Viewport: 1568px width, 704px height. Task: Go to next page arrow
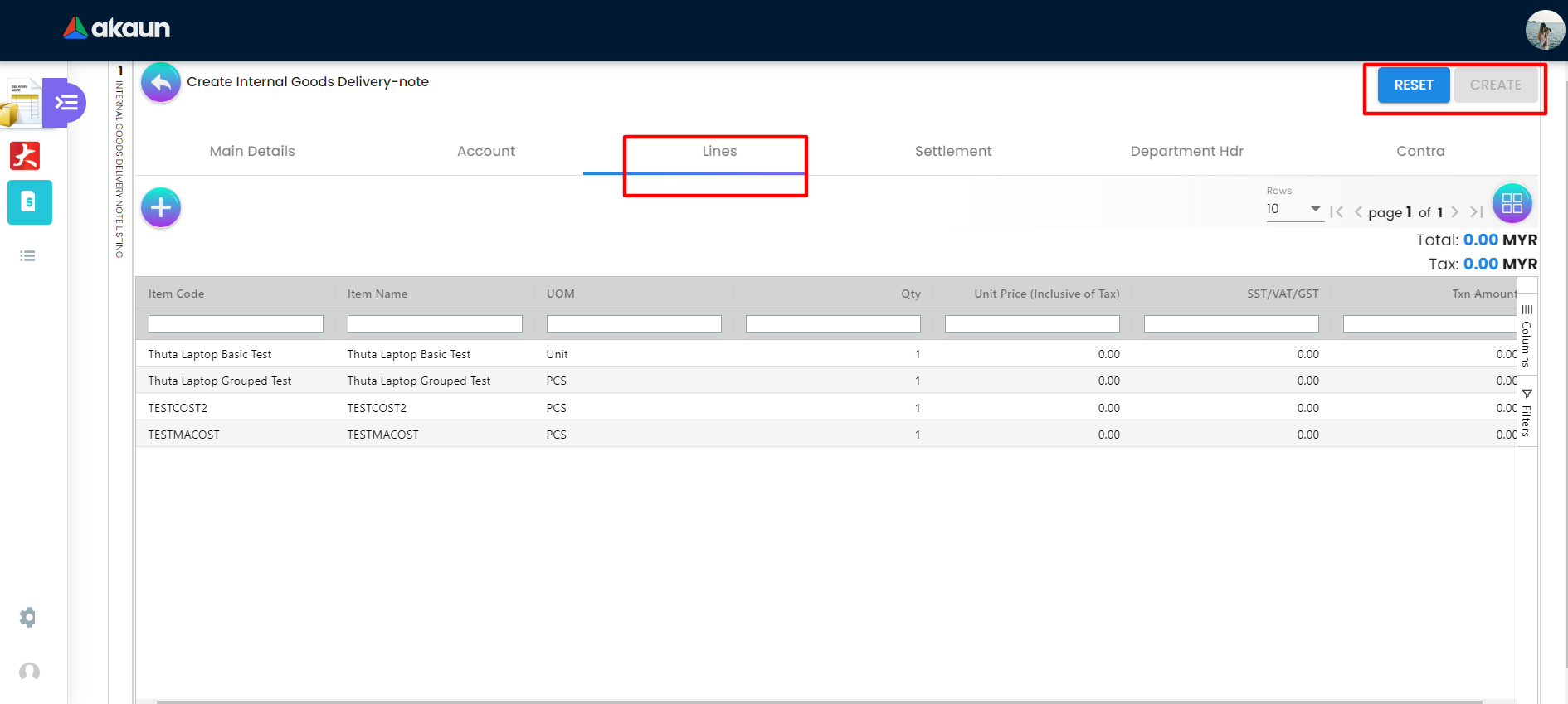(x=1454, y=212)
